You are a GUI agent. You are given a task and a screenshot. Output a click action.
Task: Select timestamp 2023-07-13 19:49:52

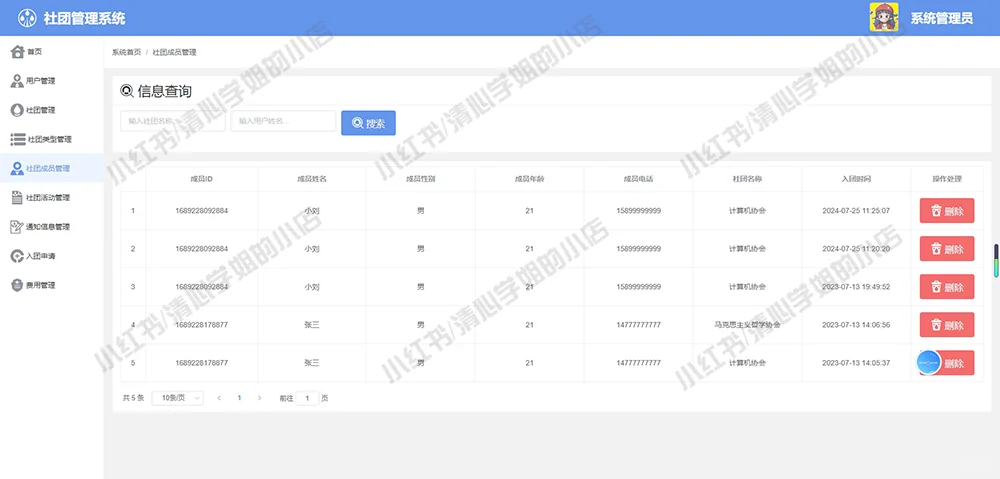856,287
